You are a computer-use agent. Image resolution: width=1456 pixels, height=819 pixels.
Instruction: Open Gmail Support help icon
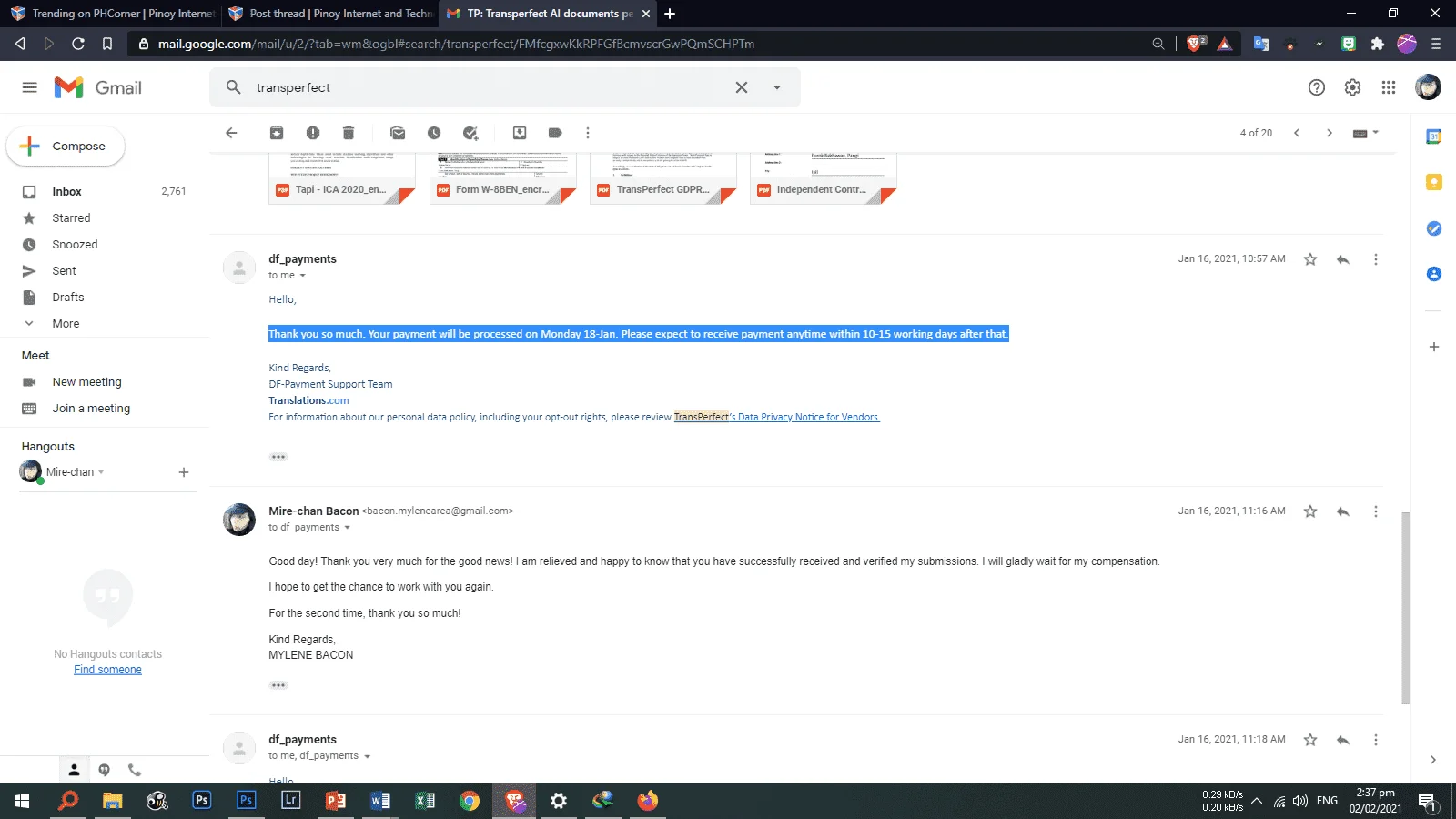1317,87
